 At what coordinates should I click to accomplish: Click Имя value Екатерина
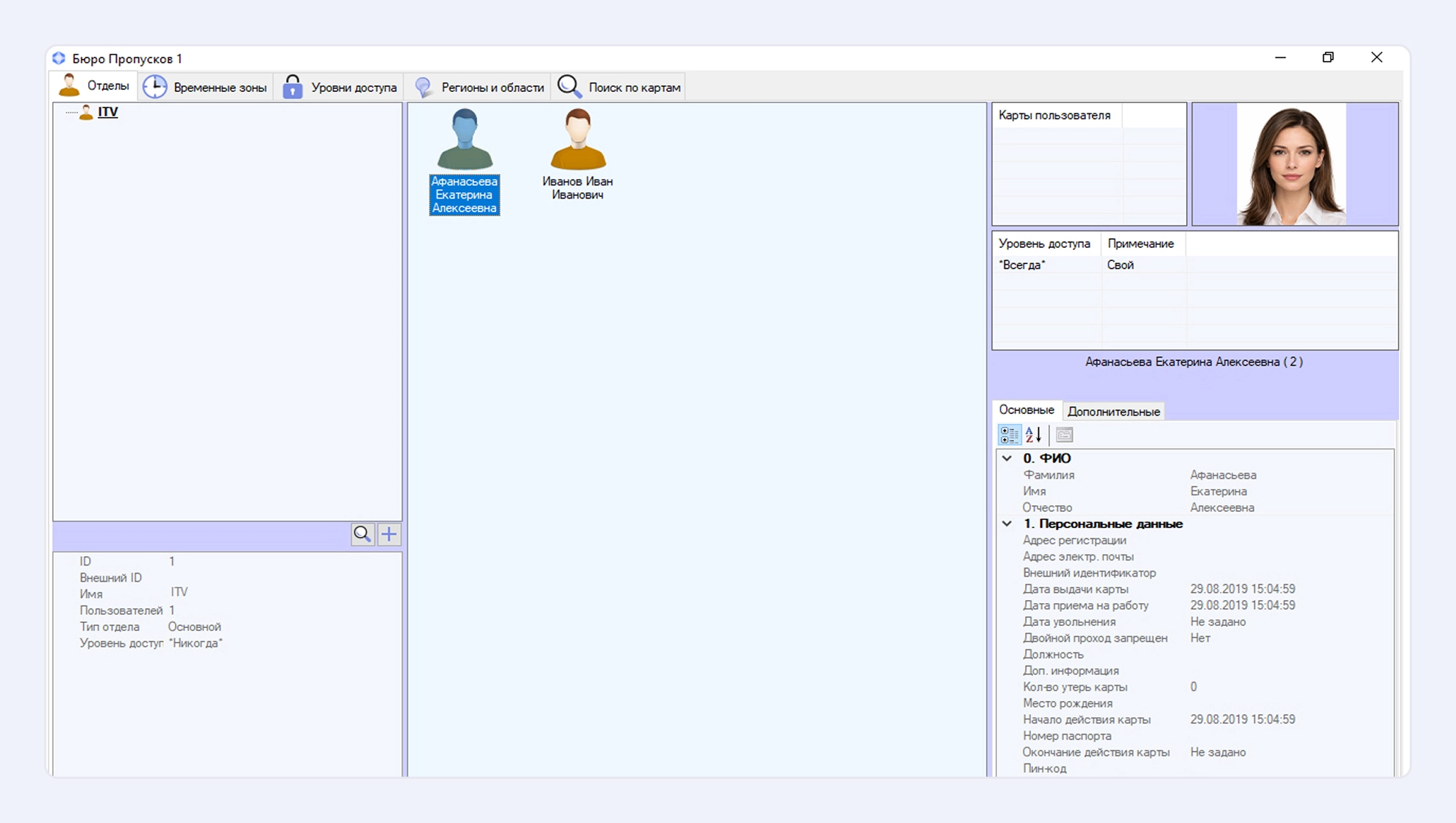point(1218,491)
